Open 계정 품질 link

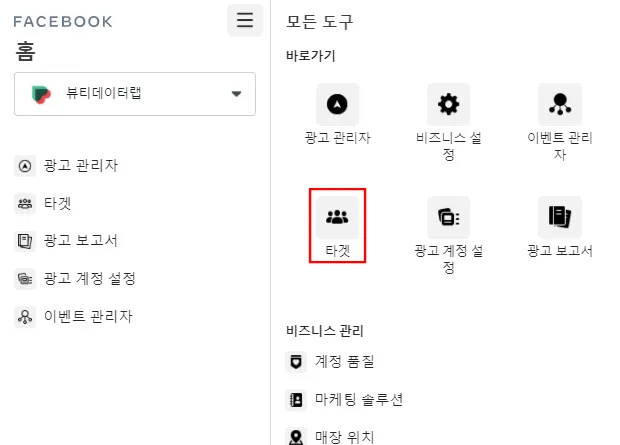344,362
